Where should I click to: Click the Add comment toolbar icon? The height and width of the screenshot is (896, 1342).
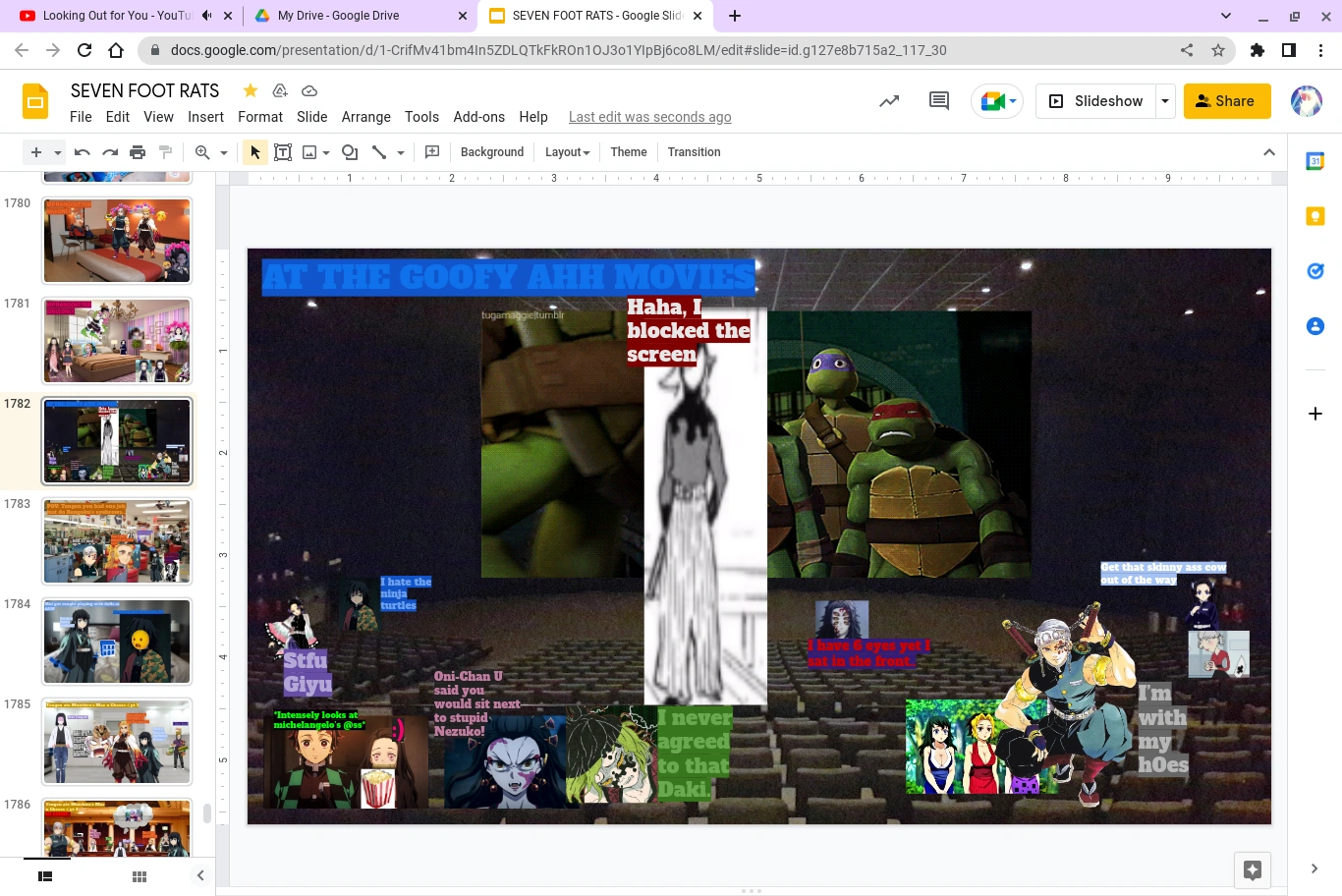tap(432, 152)
